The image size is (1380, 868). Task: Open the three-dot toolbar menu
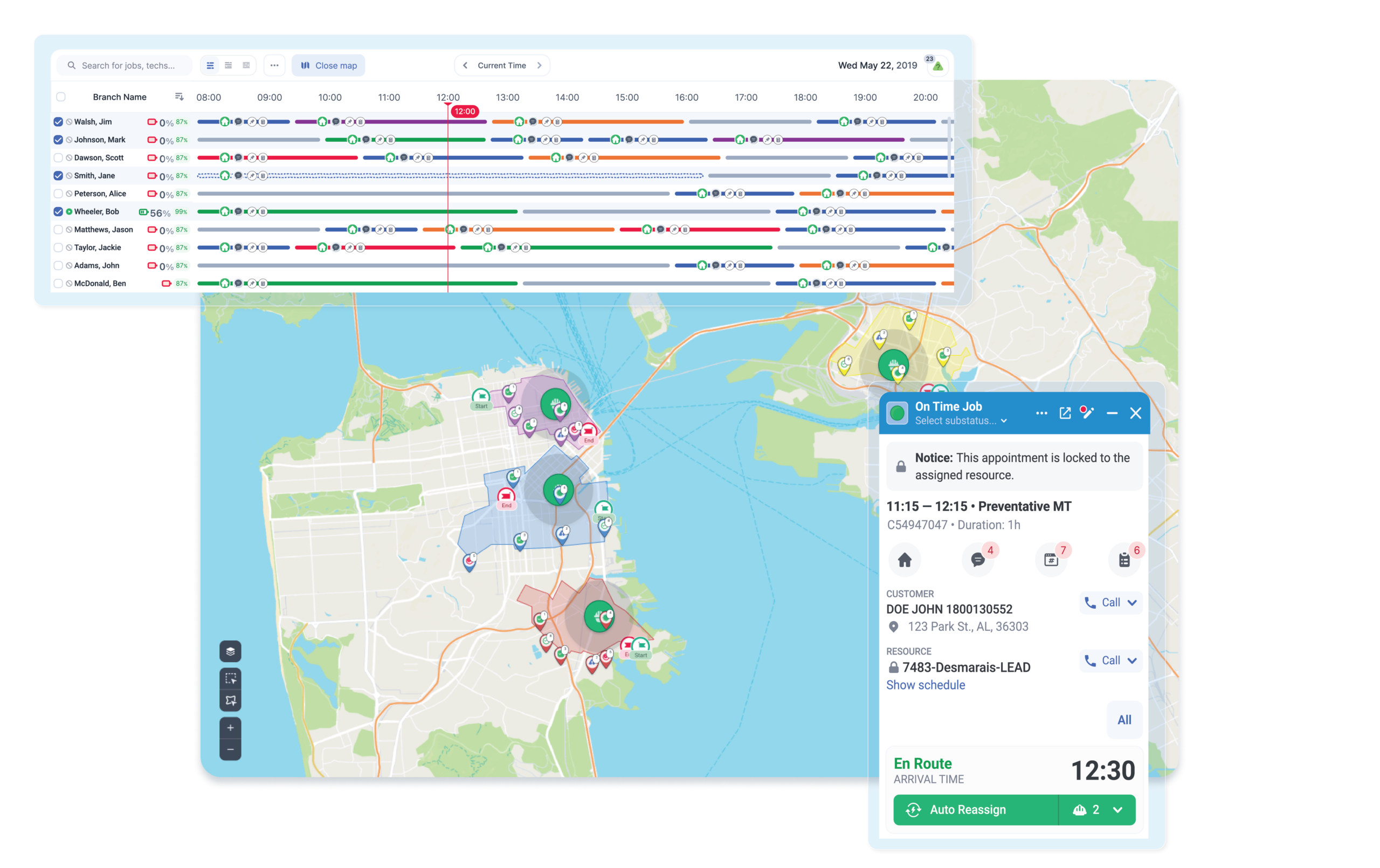coord(274,65)
